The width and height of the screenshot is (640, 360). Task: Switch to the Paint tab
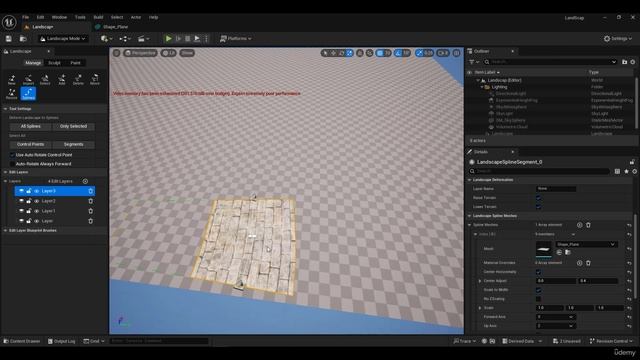[x=76, y=63]
